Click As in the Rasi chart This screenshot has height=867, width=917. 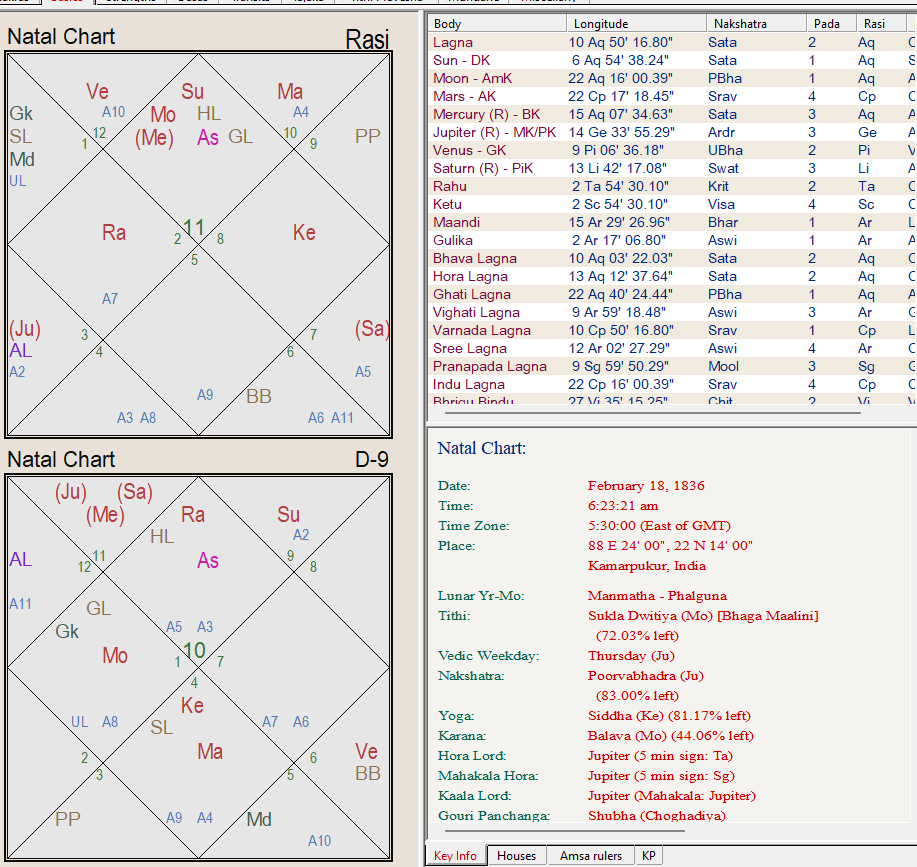click(208, 137)
